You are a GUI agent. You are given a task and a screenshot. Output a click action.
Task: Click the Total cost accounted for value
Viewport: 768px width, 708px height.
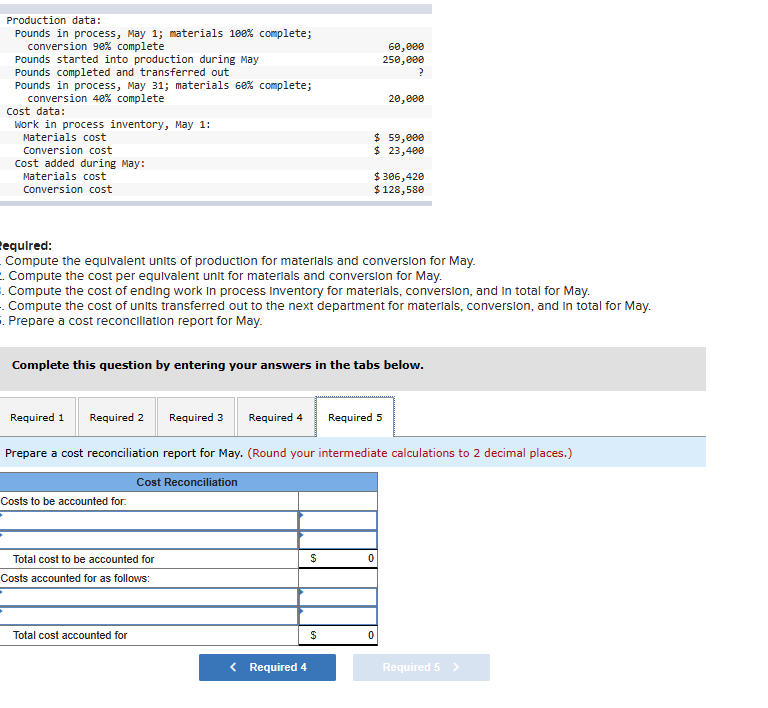[x=338, y=635]
